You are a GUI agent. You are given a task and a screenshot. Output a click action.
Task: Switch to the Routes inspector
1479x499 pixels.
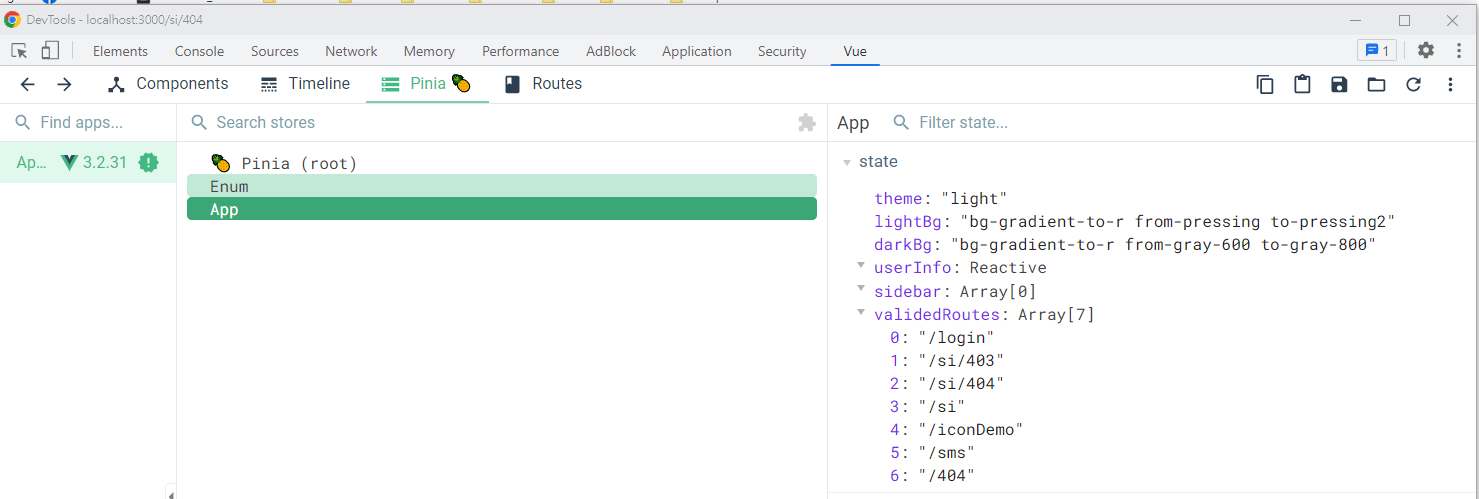pyautogui.click(x=543, y=84)
